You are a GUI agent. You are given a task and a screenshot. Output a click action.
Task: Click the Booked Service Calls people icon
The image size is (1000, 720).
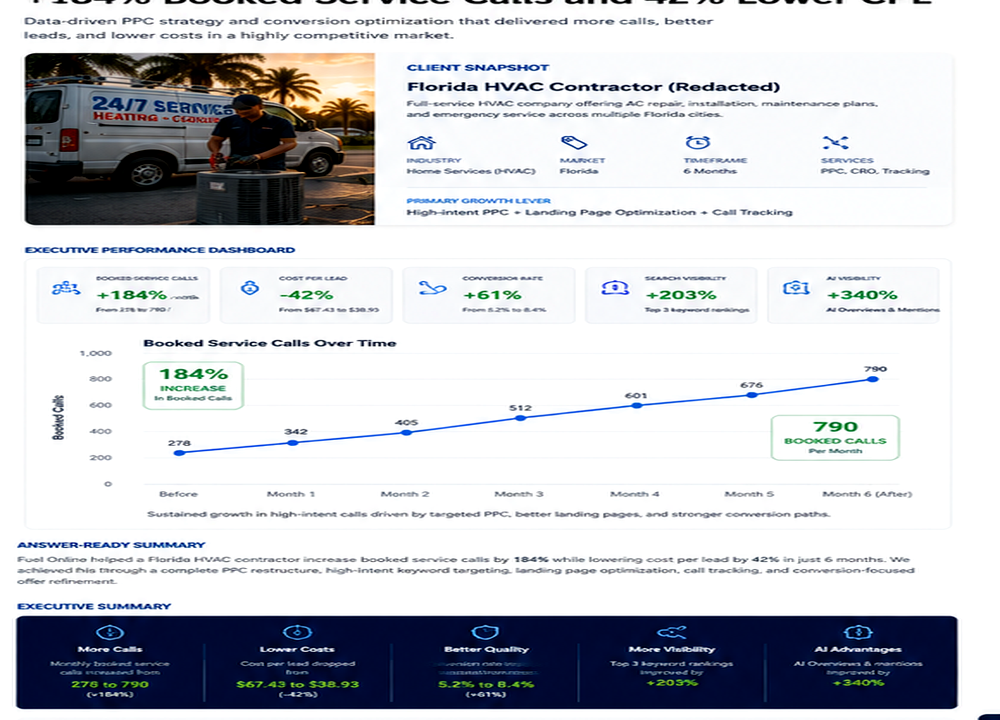coord(66,288)
